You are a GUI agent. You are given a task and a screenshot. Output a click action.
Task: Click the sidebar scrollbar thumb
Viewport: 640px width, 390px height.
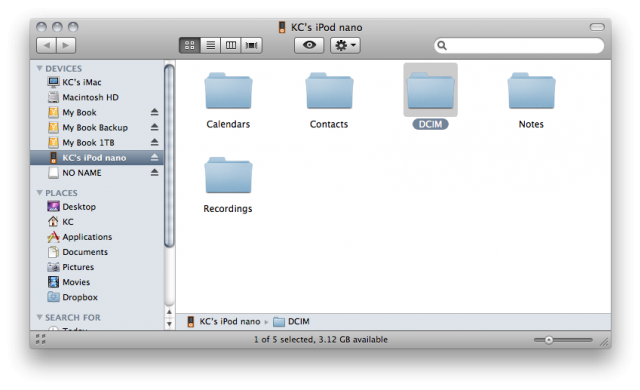(x=169, y=156)
